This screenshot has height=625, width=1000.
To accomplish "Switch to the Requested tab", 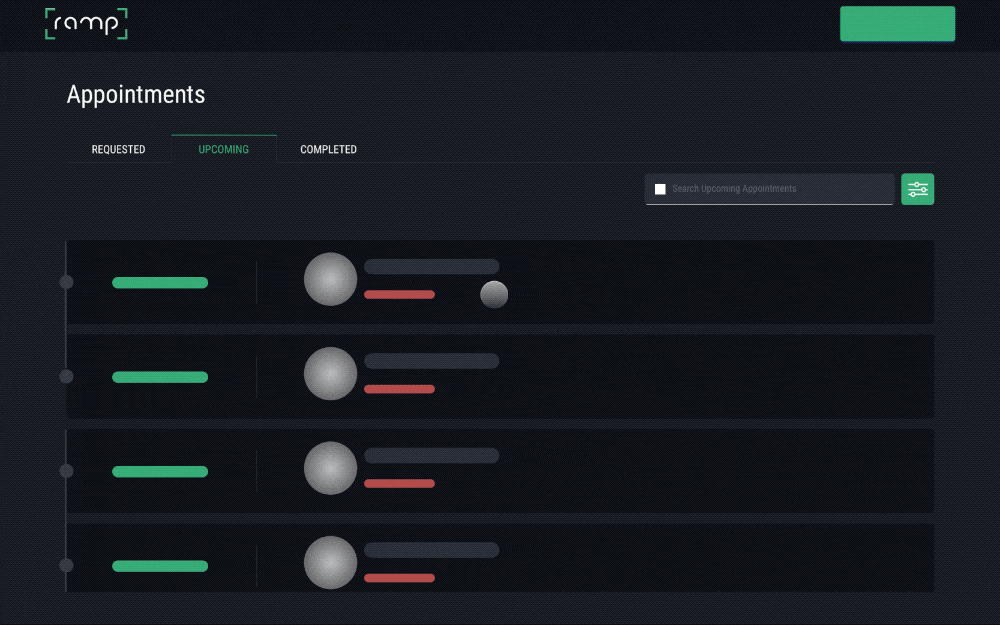I will point(118,149).
